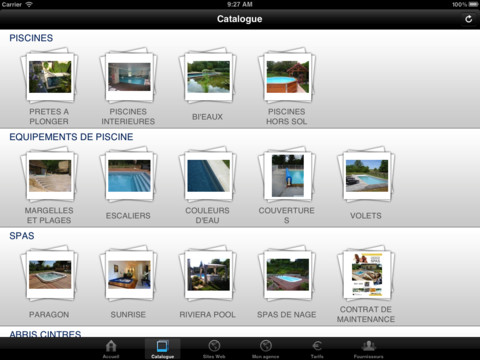Select the ESCALIERS thumbnail
The image size is (480, 360).
tap(129, 174)
